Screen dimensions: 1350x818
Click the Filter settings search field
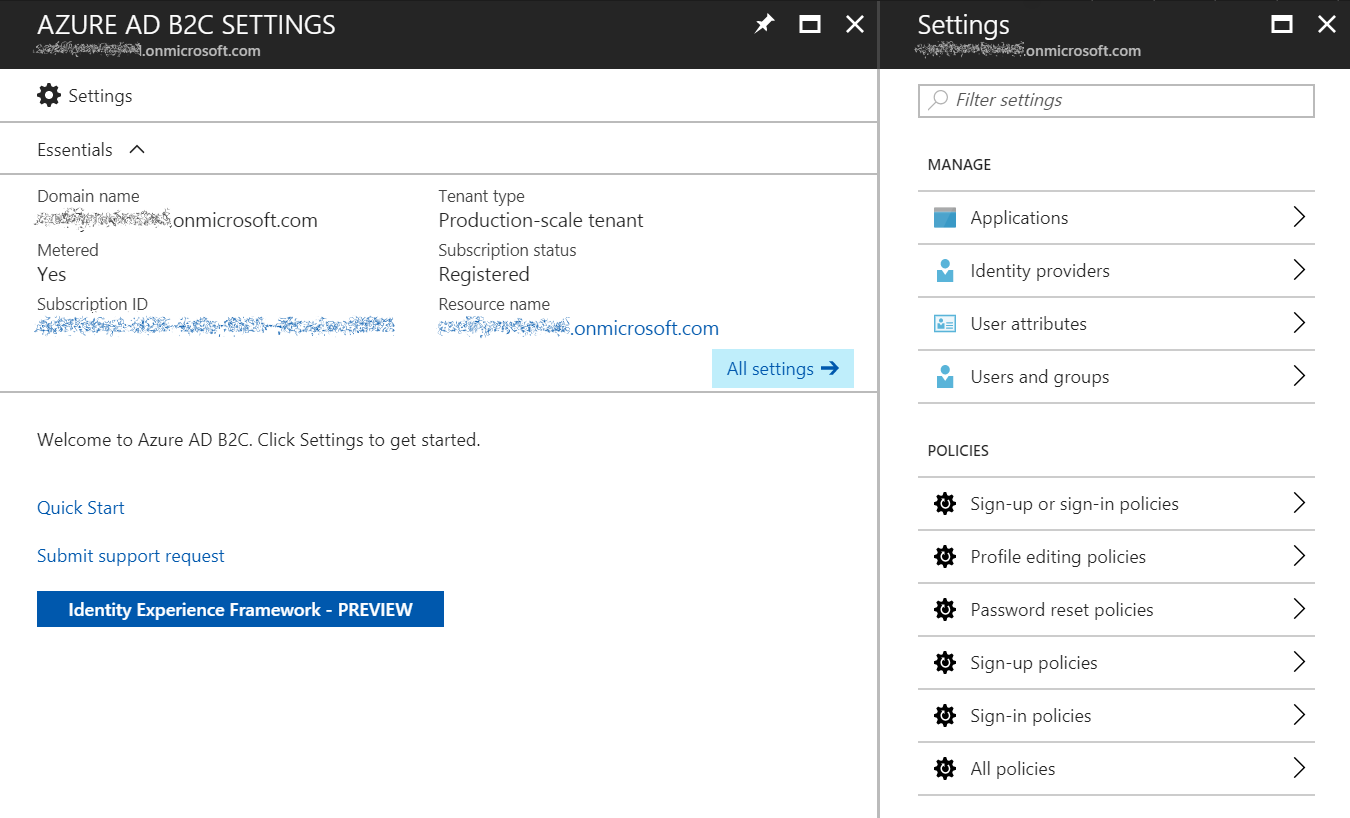(x=1115, y=101)
